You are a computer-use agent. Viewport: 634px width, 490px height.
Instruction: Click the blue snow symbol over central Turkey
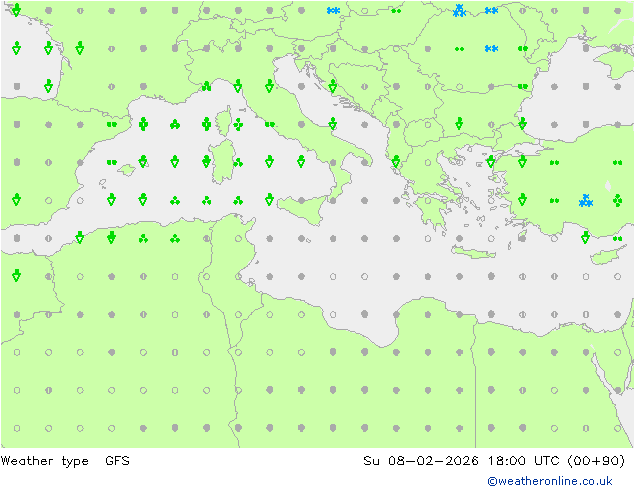pos(585,201)
